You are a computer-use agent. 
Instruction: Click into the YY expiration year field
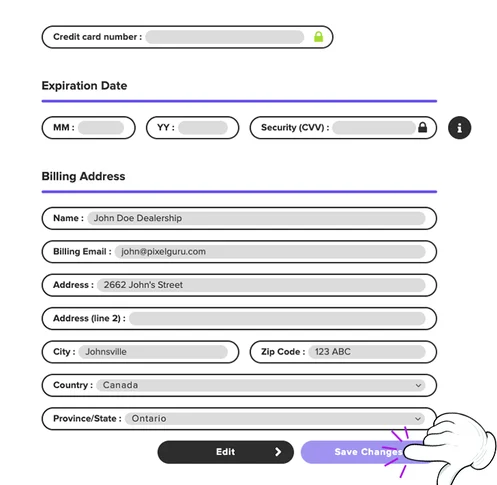[x=203, y=128]
